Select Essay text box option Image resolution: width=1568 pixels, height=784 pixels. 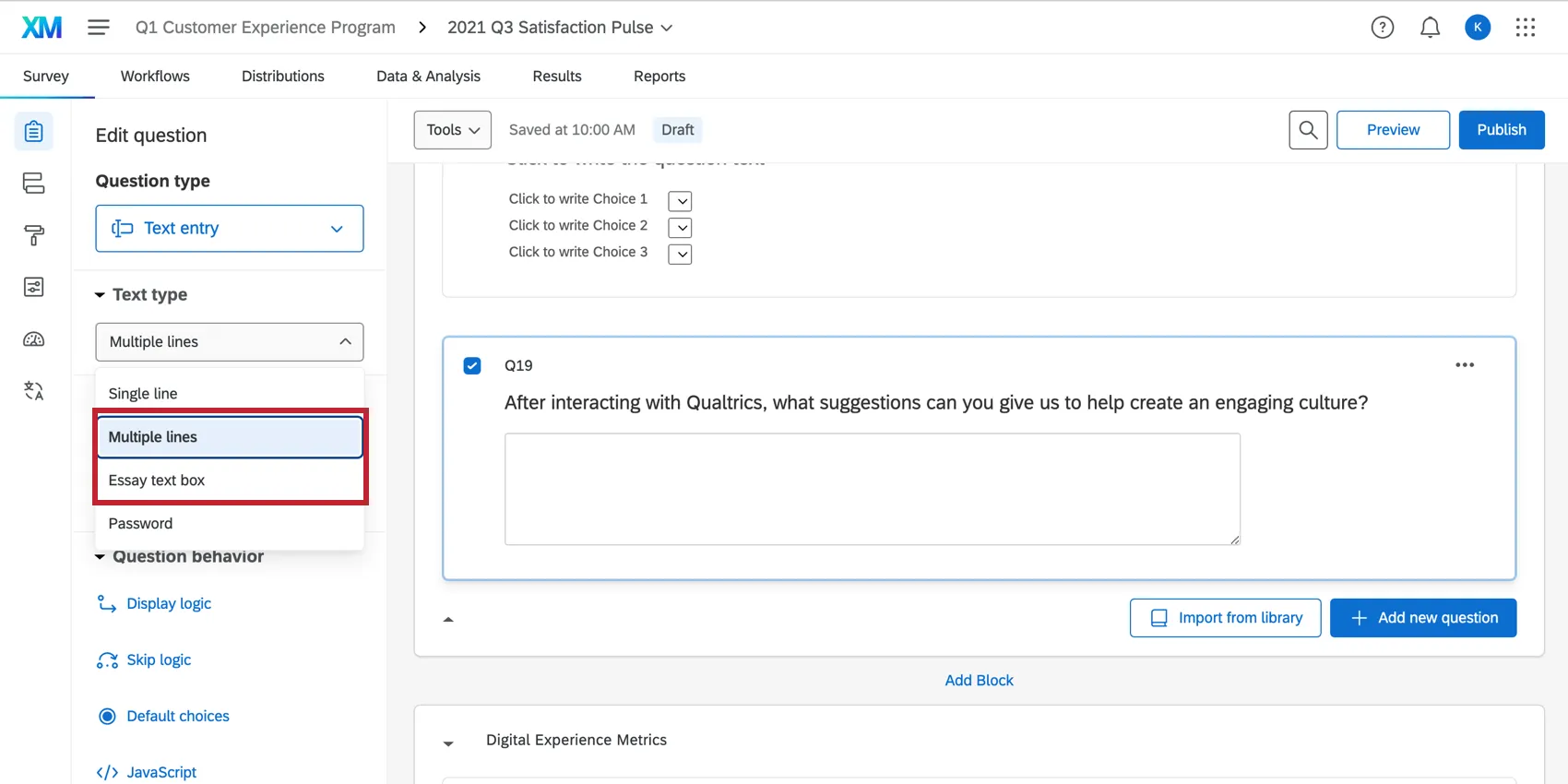pyautogui.click(x=157, y=481)
